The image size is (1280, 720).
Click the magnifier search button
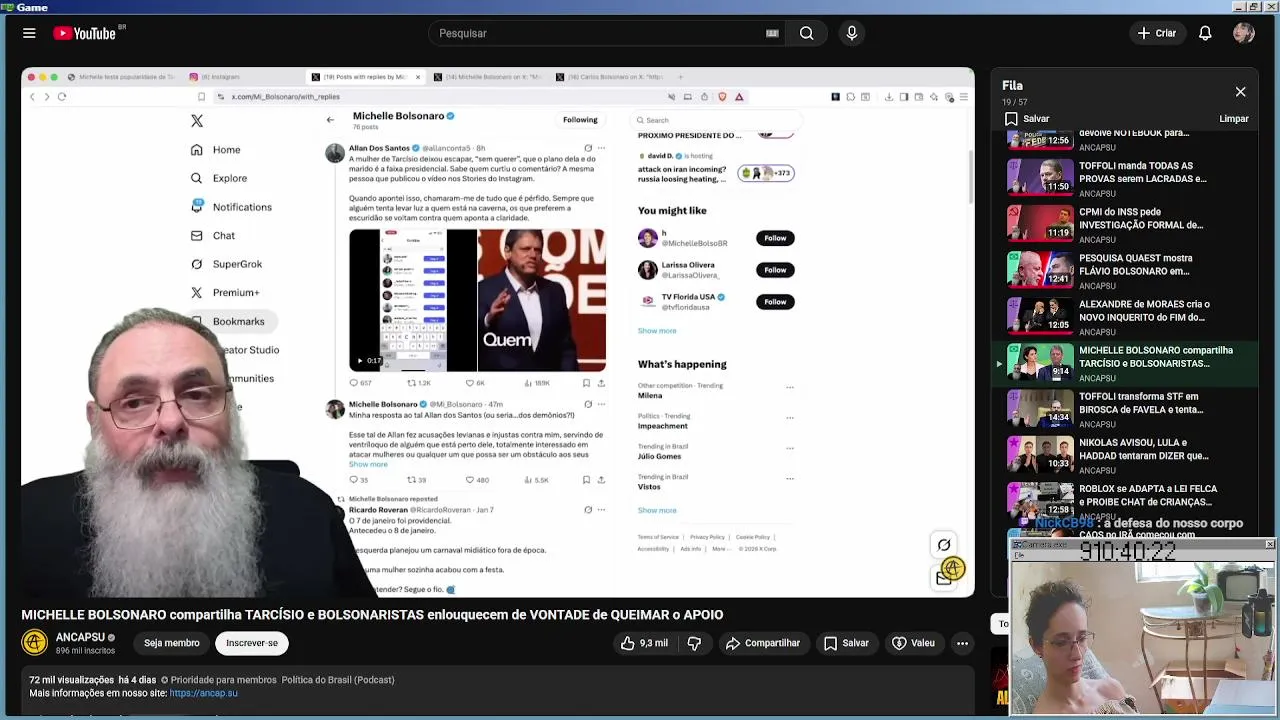(806, 33)
